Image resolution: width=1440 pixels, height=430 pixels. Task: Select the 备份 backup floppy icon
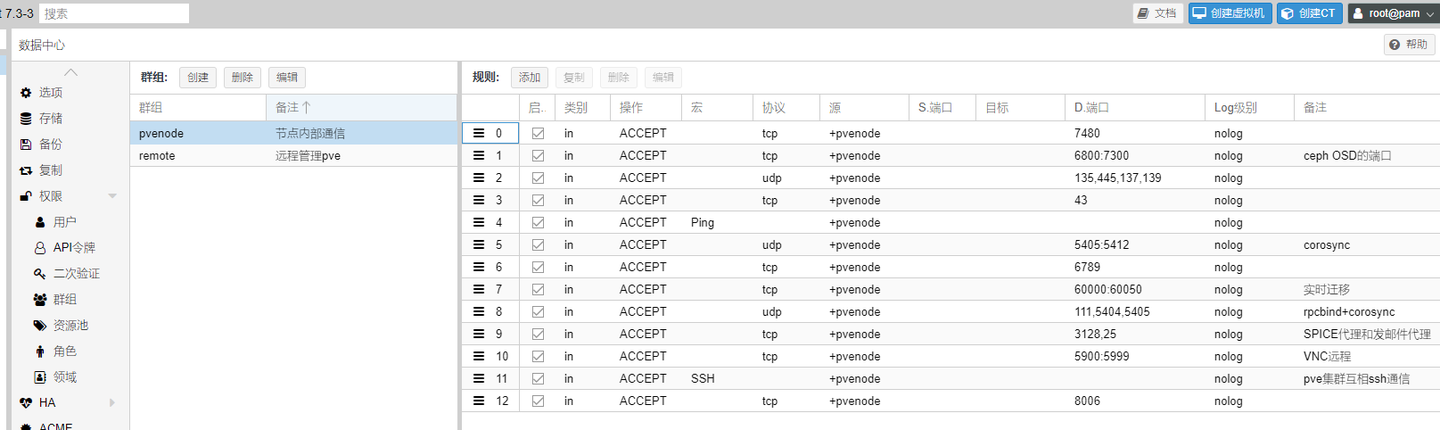(26, 145)
